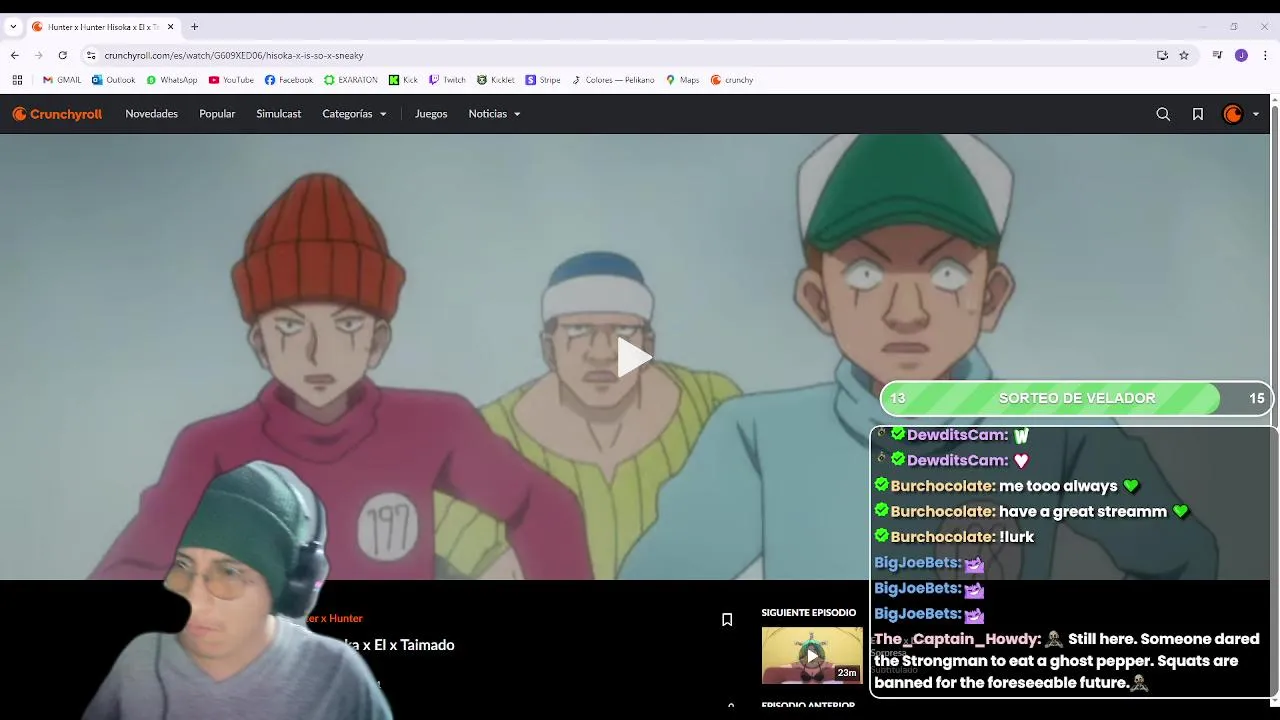Expand the account menu arrow beside avatar
Image resolution: width=1280 pixels, height=720 pixels.
click(1256, 114)
